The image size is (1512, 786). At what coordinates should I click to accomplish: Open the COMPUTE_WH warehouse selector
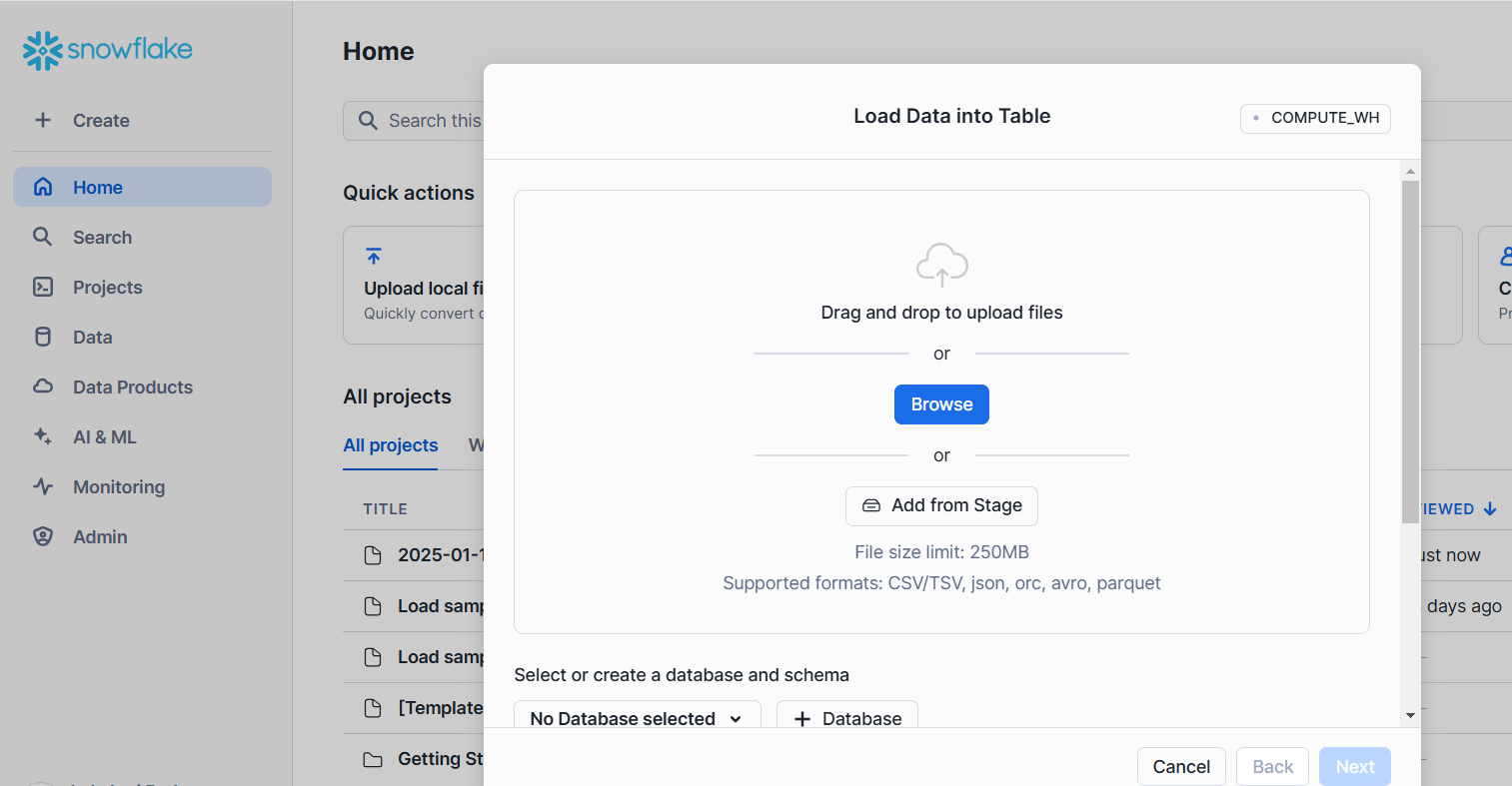[x=1315, y=118]
